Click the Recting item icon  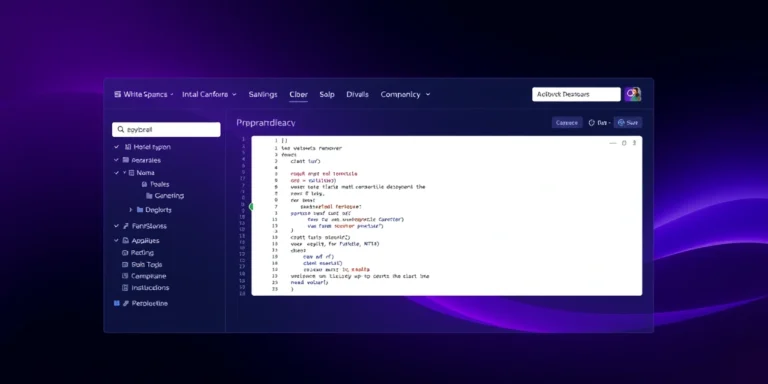click(125, 253)
